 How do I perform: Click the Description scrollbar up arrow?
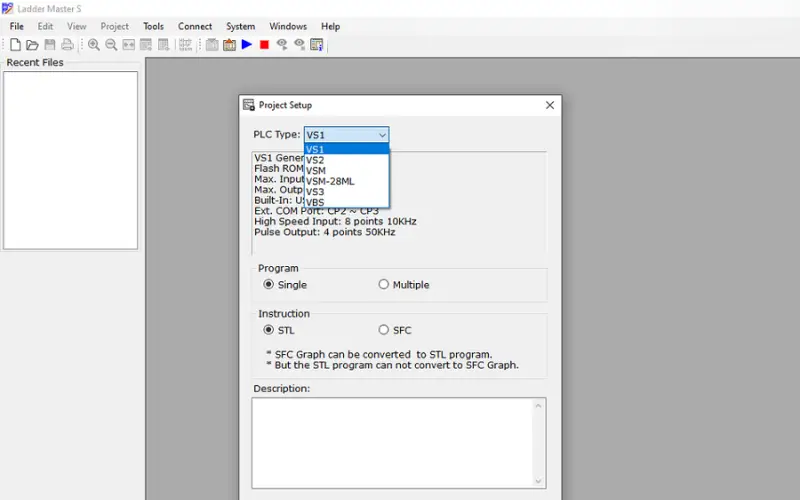point(538,406)
